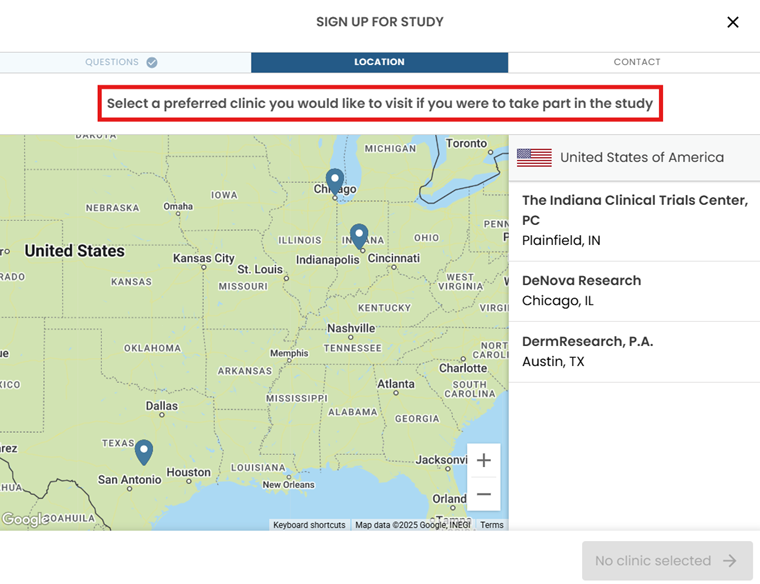Image resolution: width=760 pixels, height=584 pixels.
Task: Click the arrow on No clinic selected button
Action: pos(729,561)
